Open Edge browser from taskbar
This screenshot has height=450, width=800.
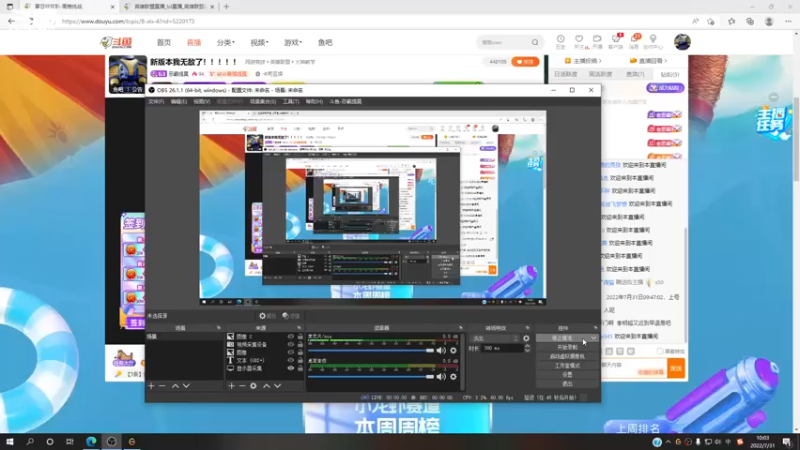(x=91, y=442)
